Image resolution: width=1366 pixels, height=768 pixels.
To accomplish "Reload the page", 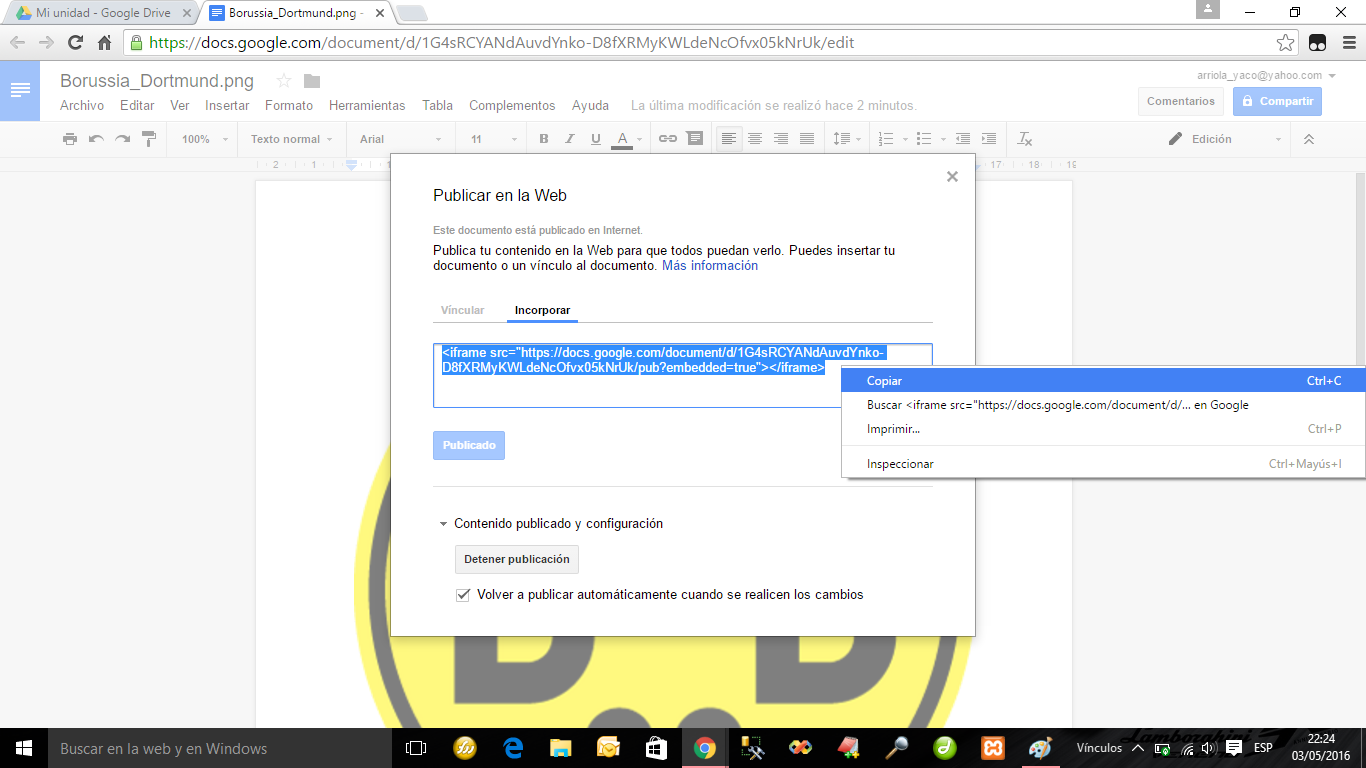I will (75, 43).
